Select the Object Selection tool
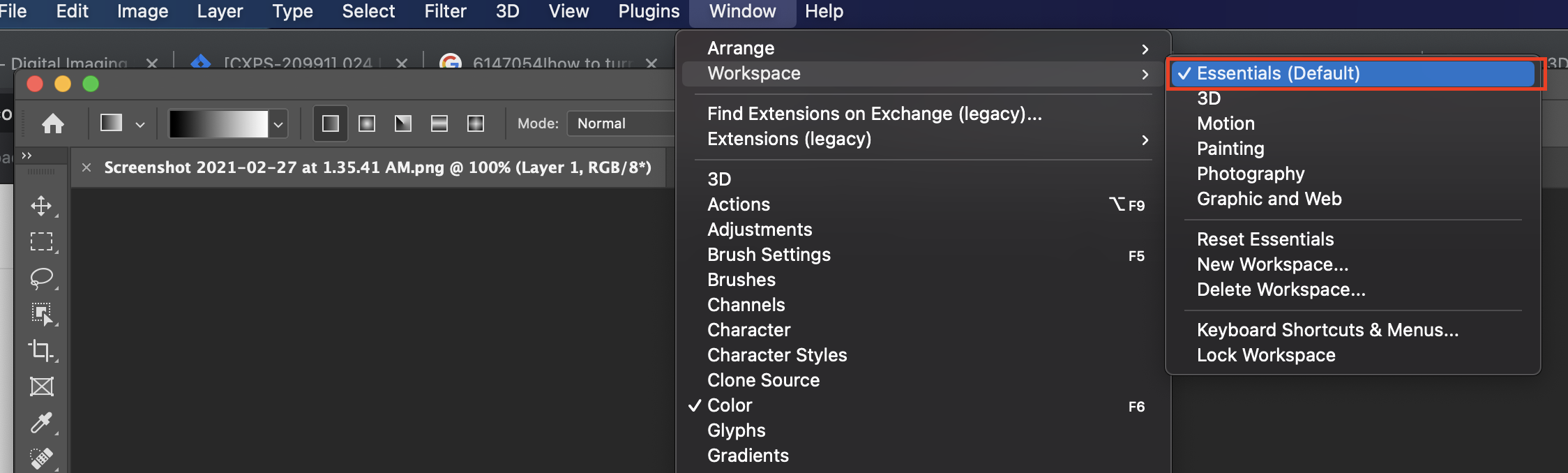 tap(41, 314)
